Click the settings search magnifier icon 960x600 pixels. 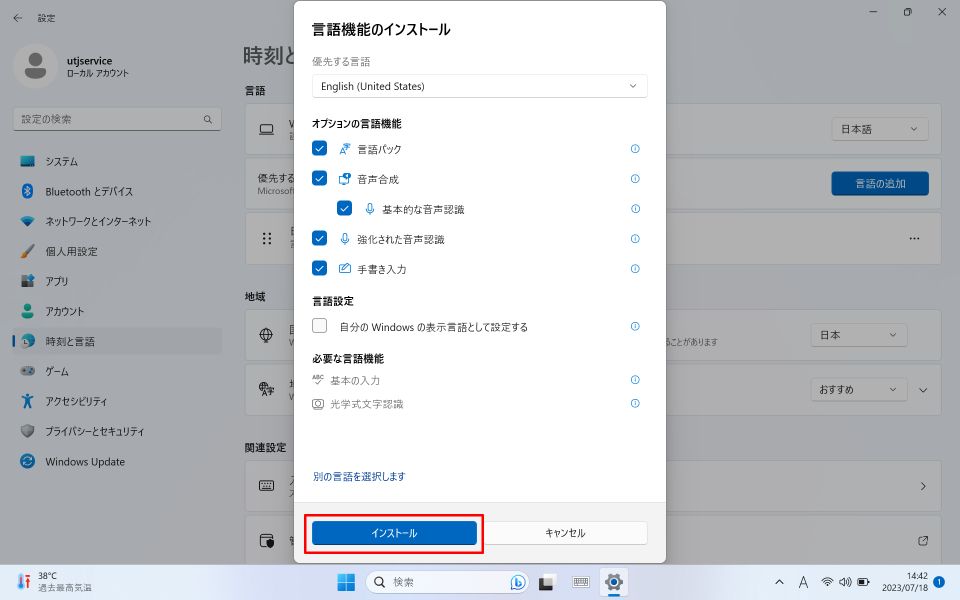click(x=208, y=119)
